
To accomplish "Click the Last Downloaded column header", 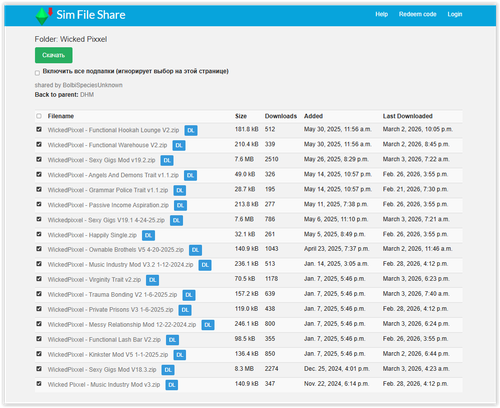I will click(x=407, y=116).
